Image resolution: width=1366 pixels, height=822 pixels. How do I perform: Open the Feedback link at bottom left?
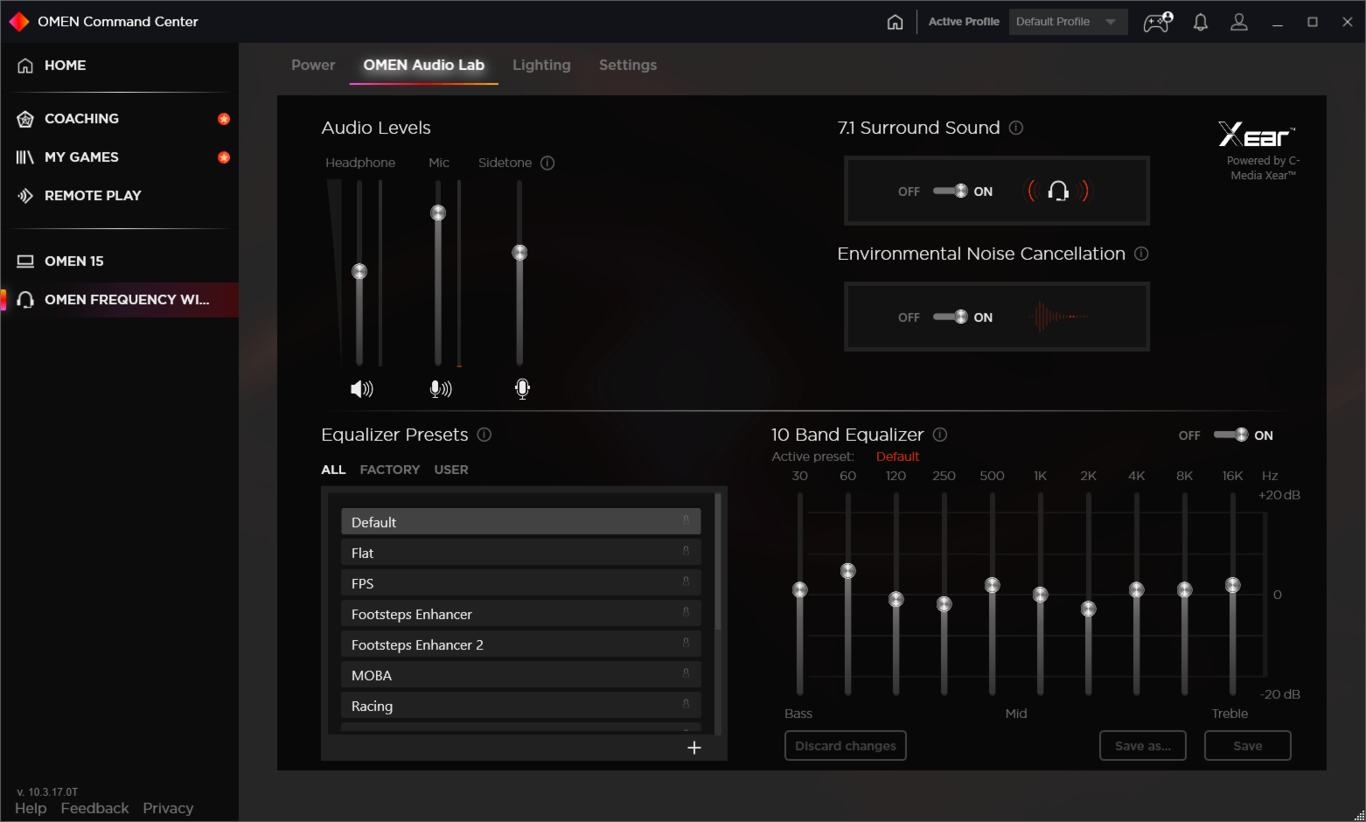(x=94, y=808)
